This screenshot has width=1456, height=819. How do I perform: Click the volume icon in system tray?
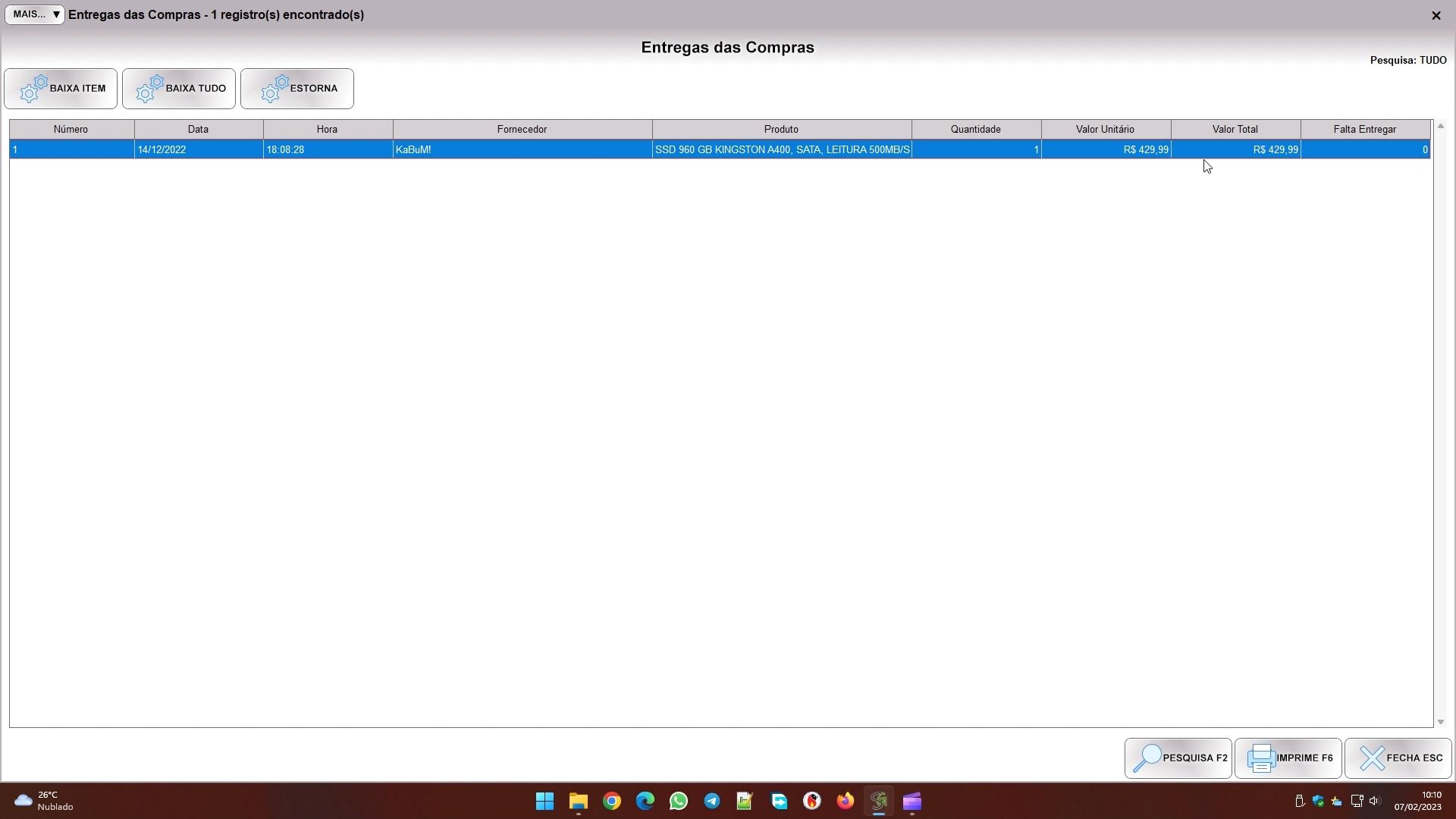pyautogui.click(x=1375, y=801)
